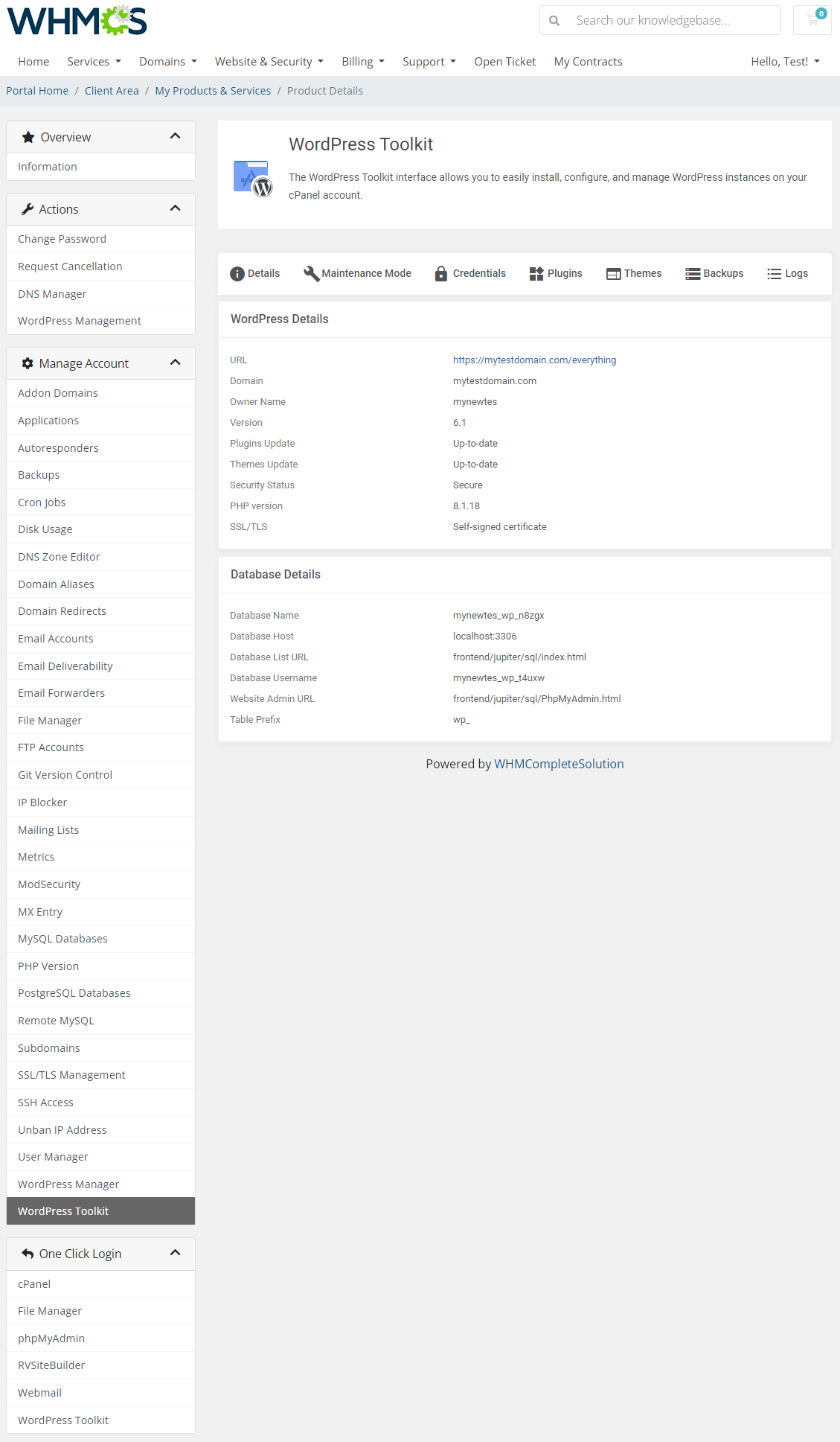Click the Credentials padlock icon

tap(441, 273)
